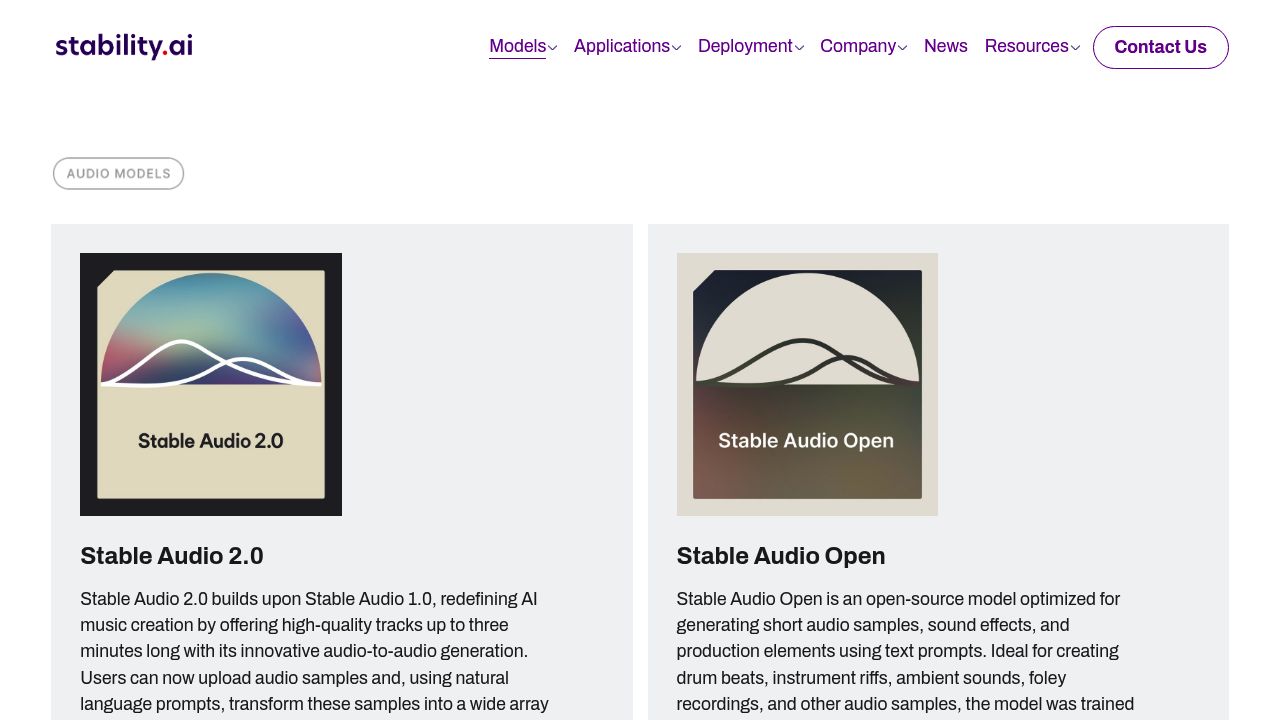Open the Models menu
Image resolution: width=1280 pixels, height=720 pixels.
point(517,46)
